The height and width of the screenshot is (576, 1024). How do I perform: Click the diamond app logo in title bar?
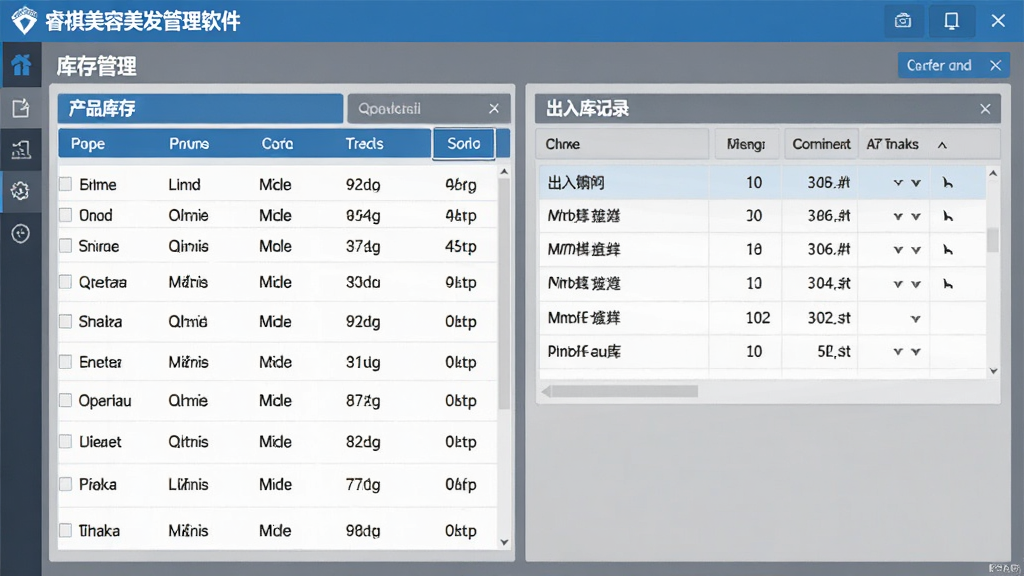(x=25, y=20)
